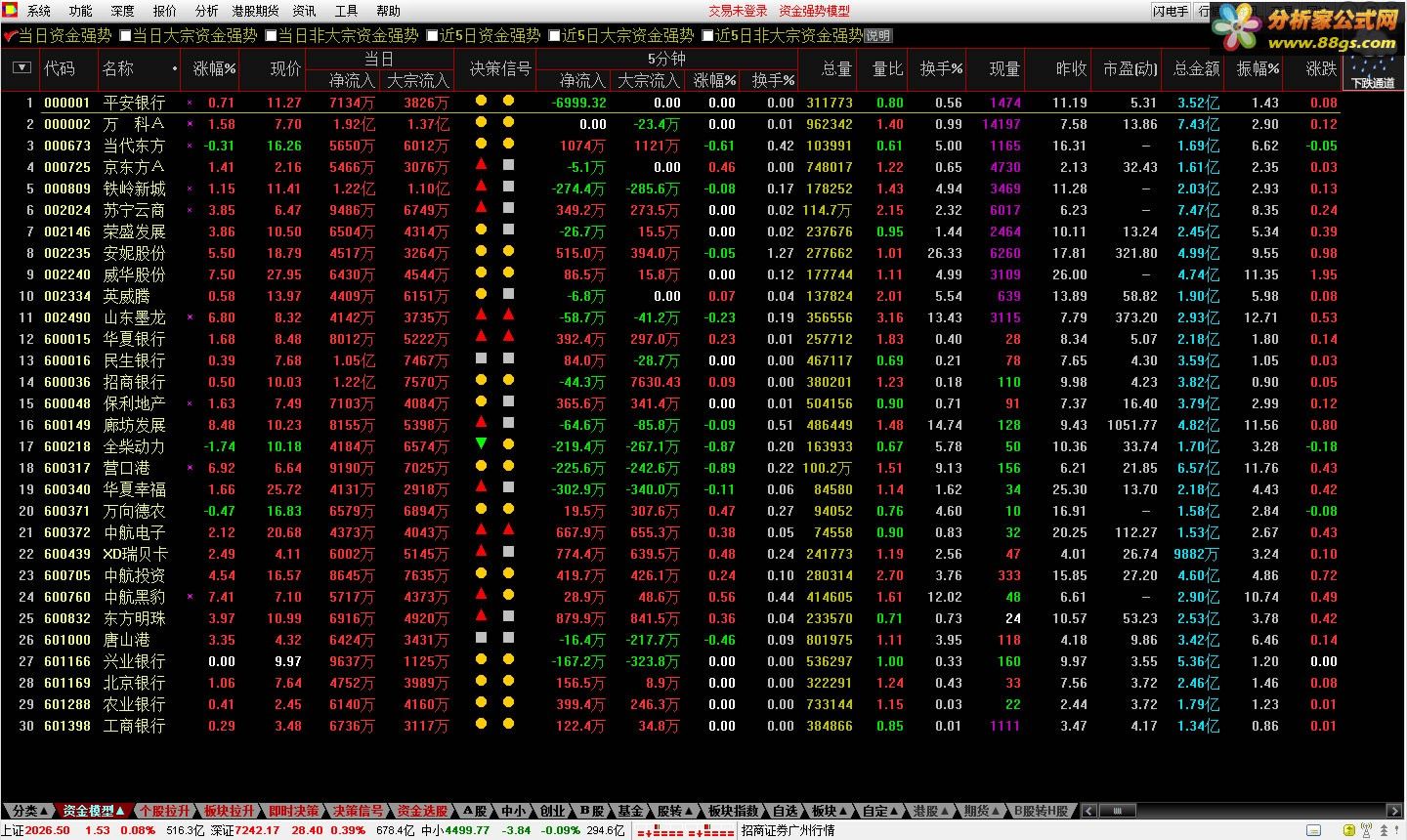Screen dimensions: 1407x840
Task: Open the 下跌通道 panel icon
Action: coord(1373,72)
